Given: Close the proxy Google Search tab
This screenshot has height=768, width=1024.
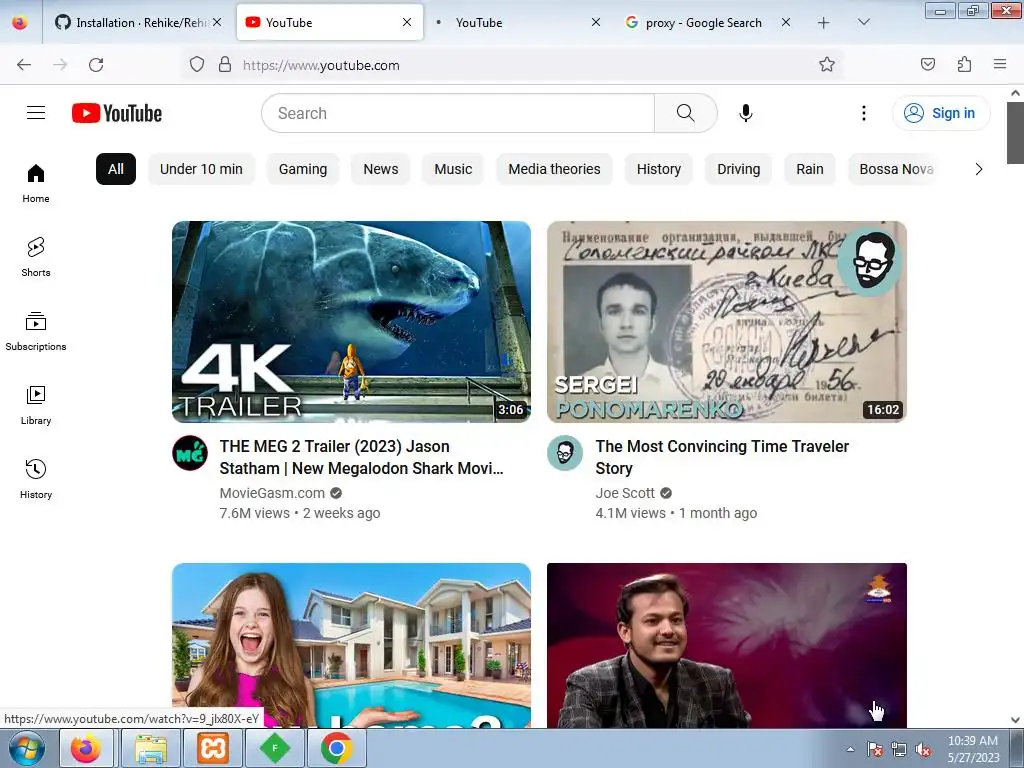Looking at the screenshot, I should coord(786,22).
